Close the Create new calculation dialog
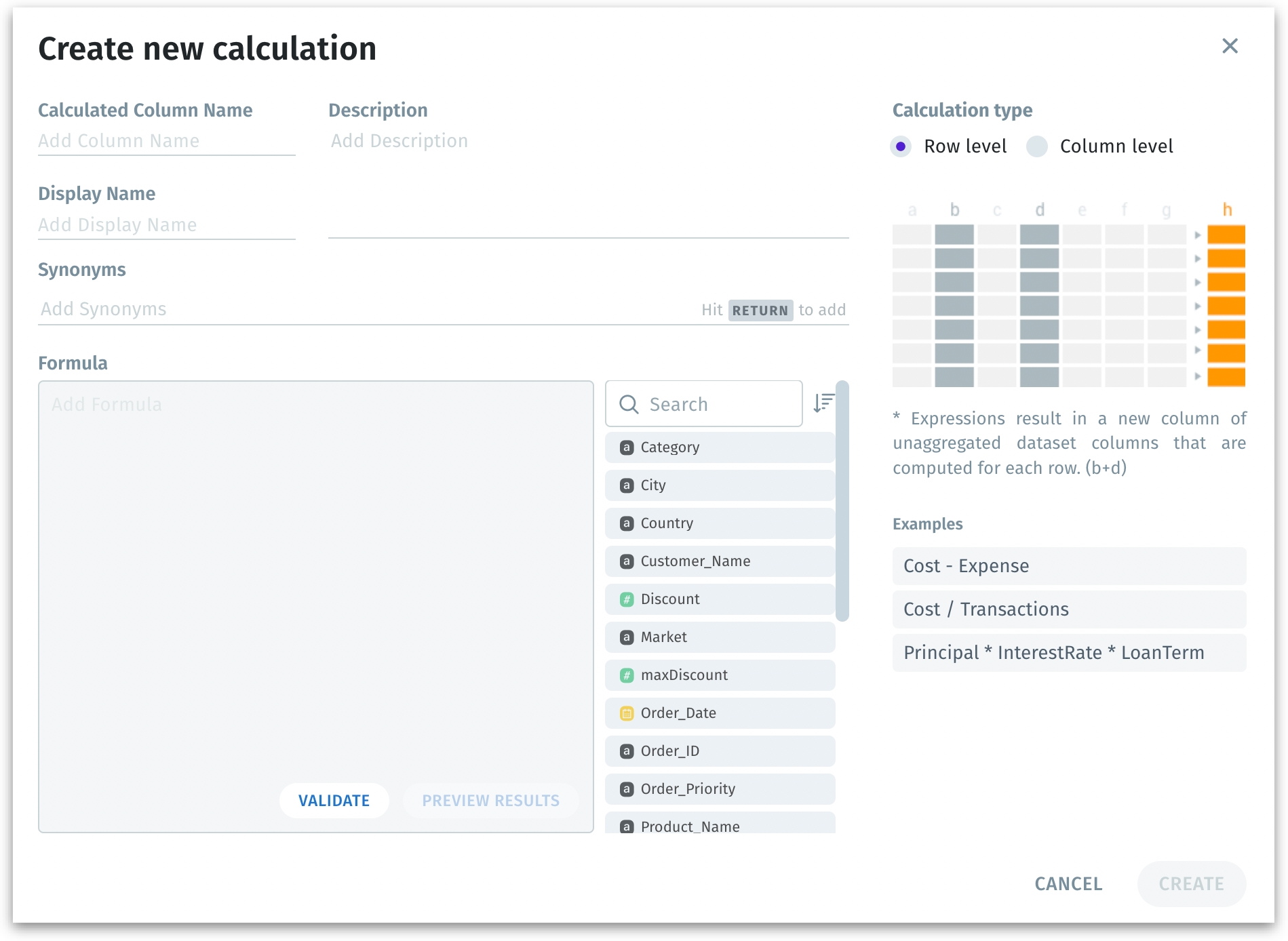This screenshot has height=941, width=1288. (x=1230, y=46)
